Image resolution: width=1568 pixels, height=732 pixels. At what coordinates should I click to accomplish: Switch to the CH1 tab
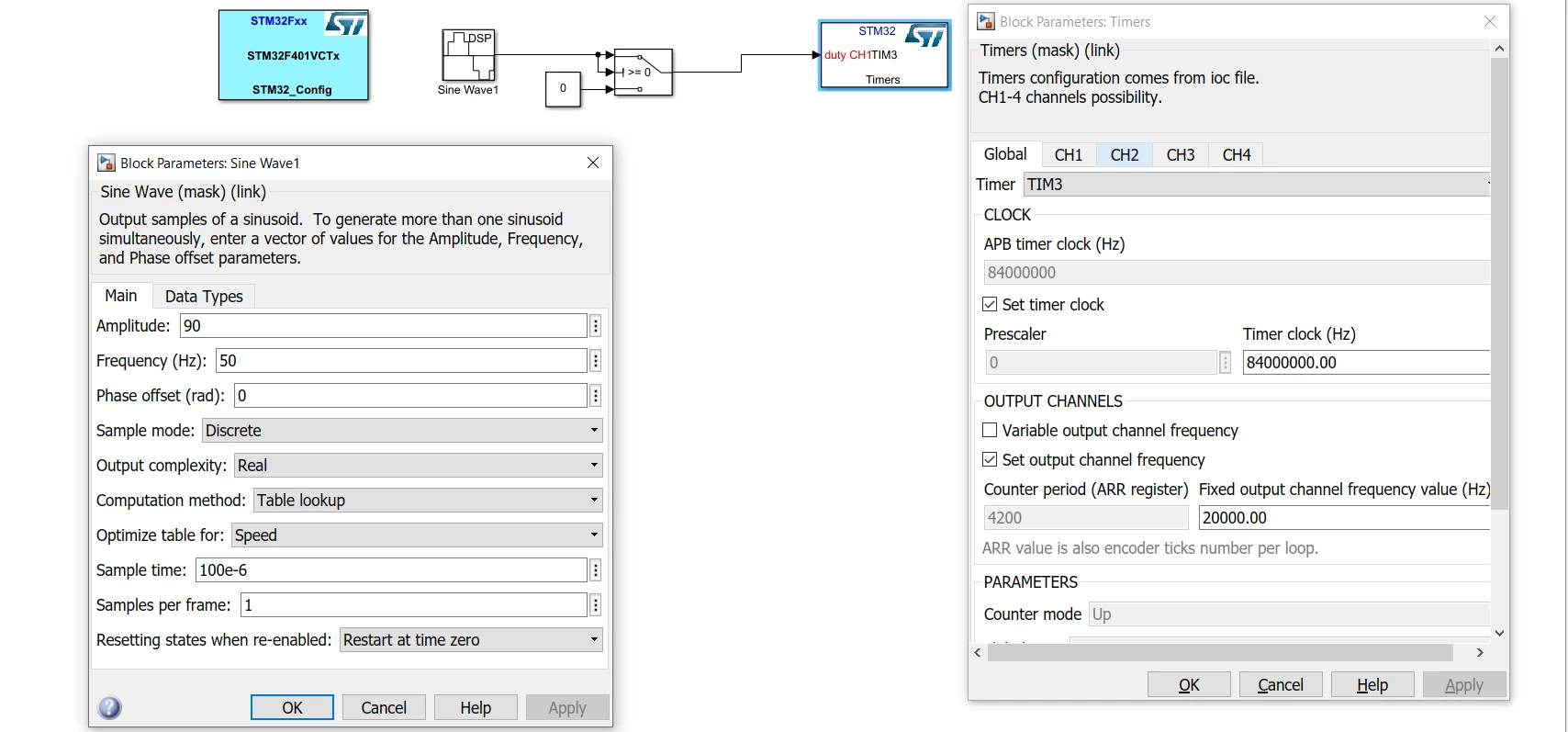point(1069,155)
